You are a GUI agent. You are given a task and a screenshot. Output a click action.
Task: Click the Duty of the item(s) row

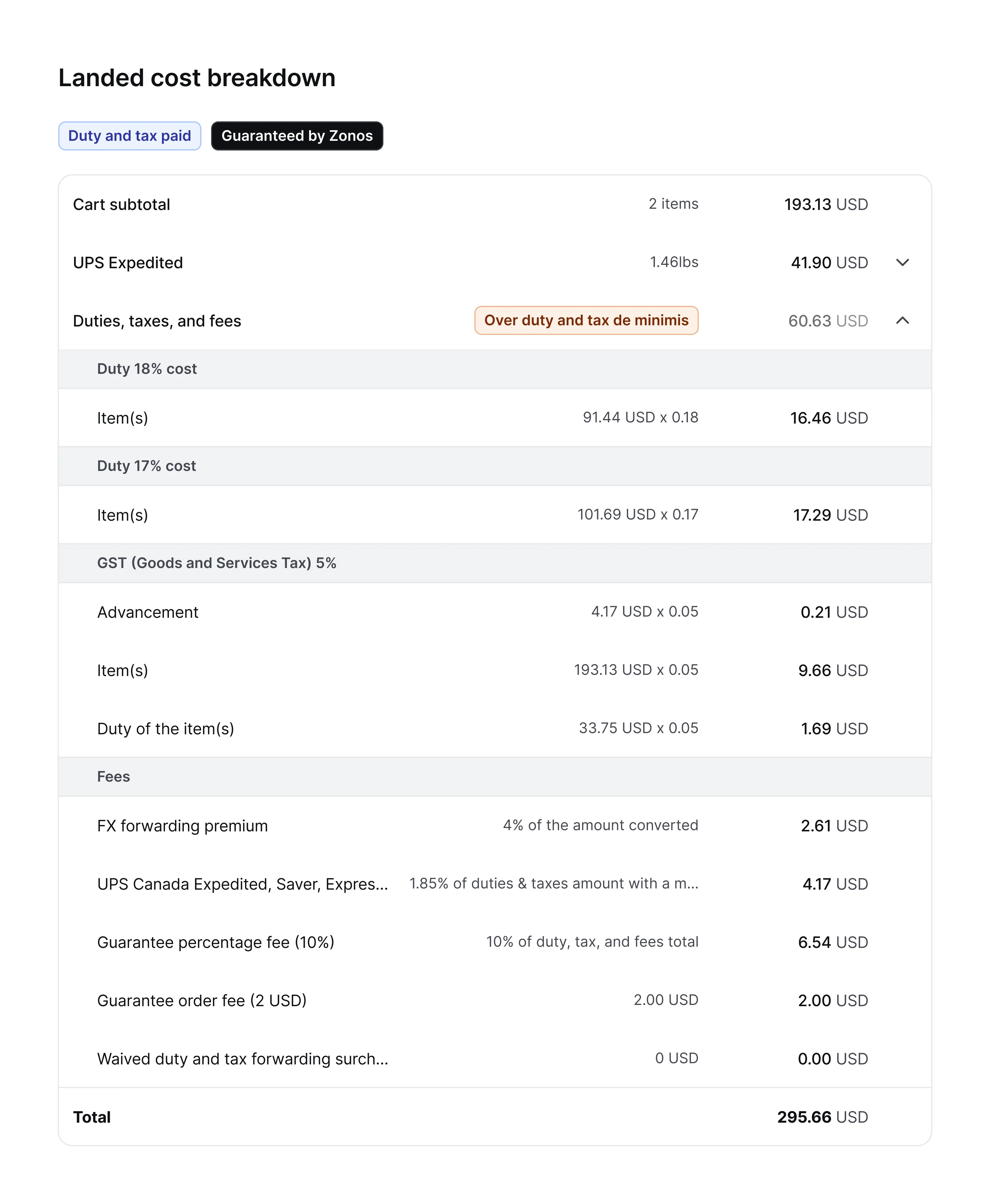tap(165, 728)
